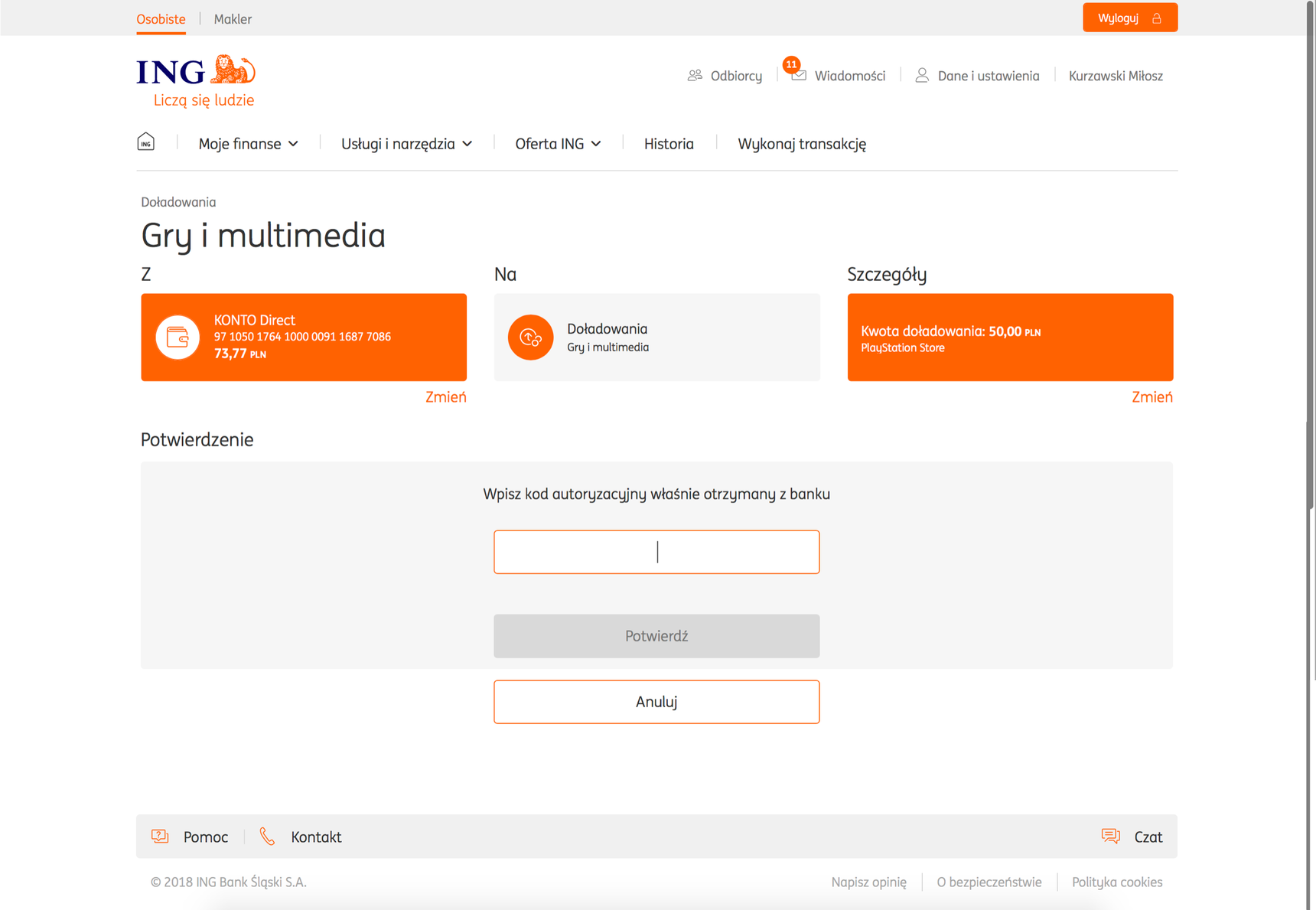
Task: Click the ING lion logo
Action: 233,70
